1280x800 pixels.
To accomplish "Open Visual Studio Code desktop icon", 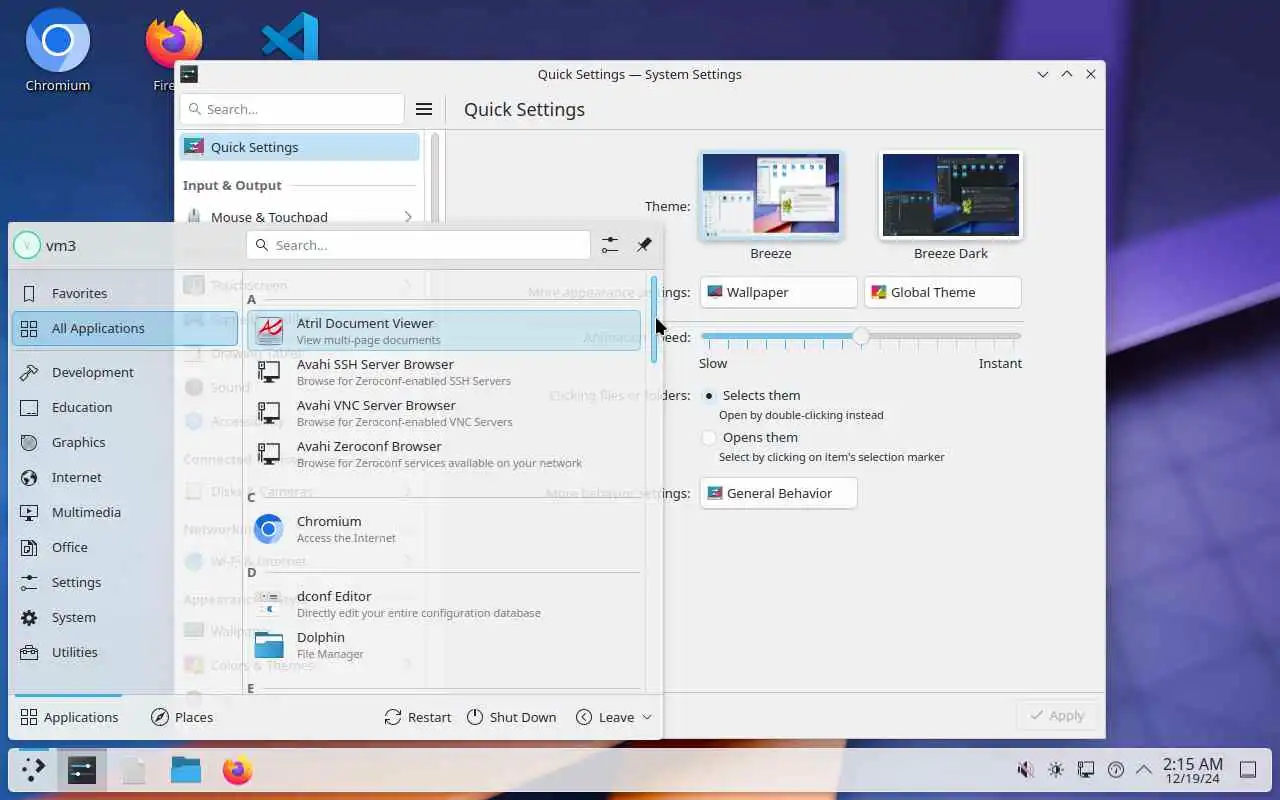I will [x=290, y=36].
